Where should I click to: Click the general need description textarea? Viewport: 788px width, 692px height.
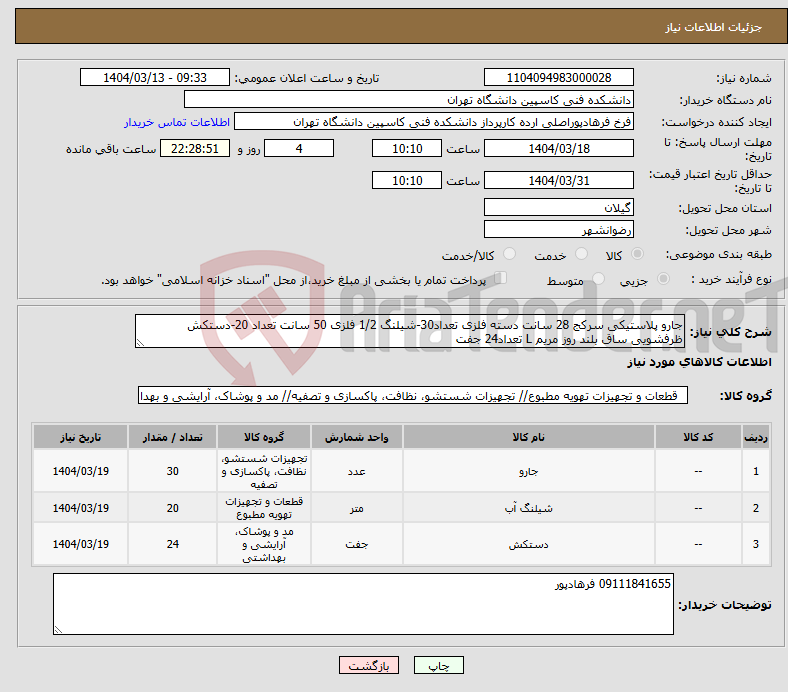pos(410,331)
